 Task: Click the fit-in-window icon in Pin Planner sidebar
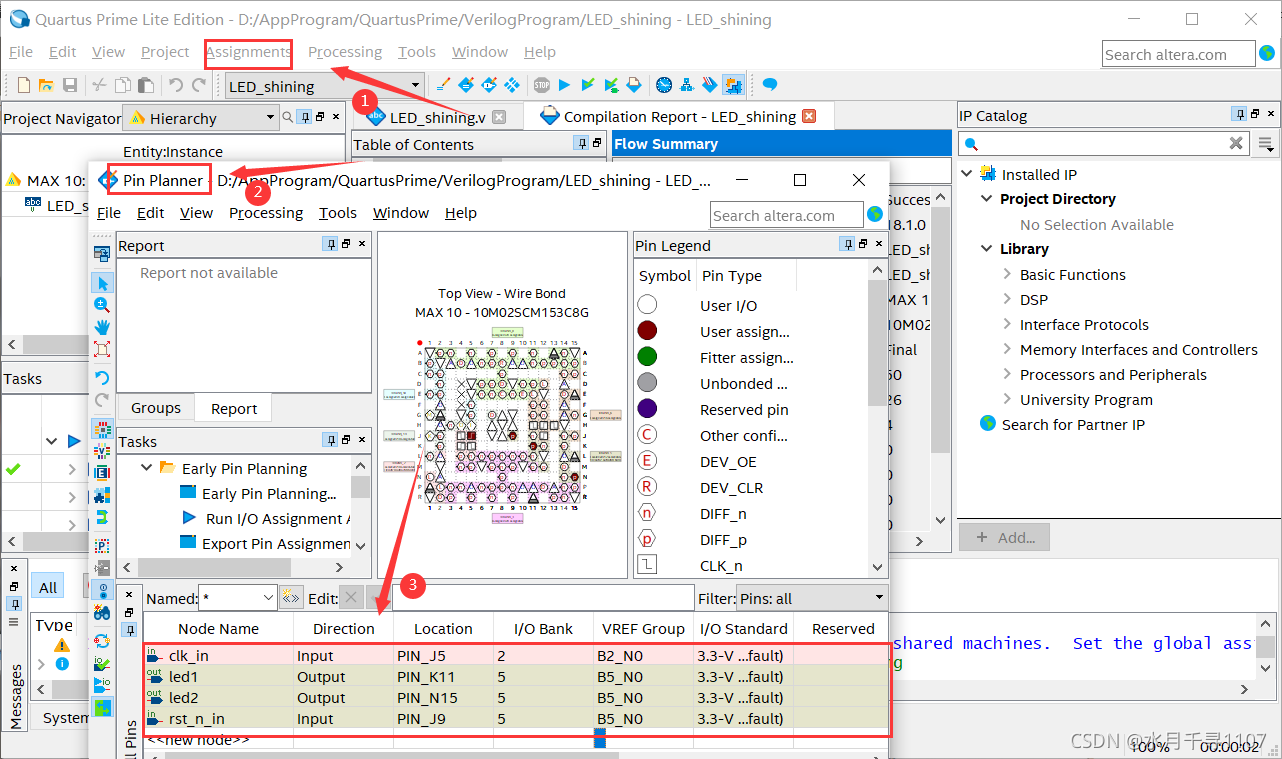(x=102, y=349)
